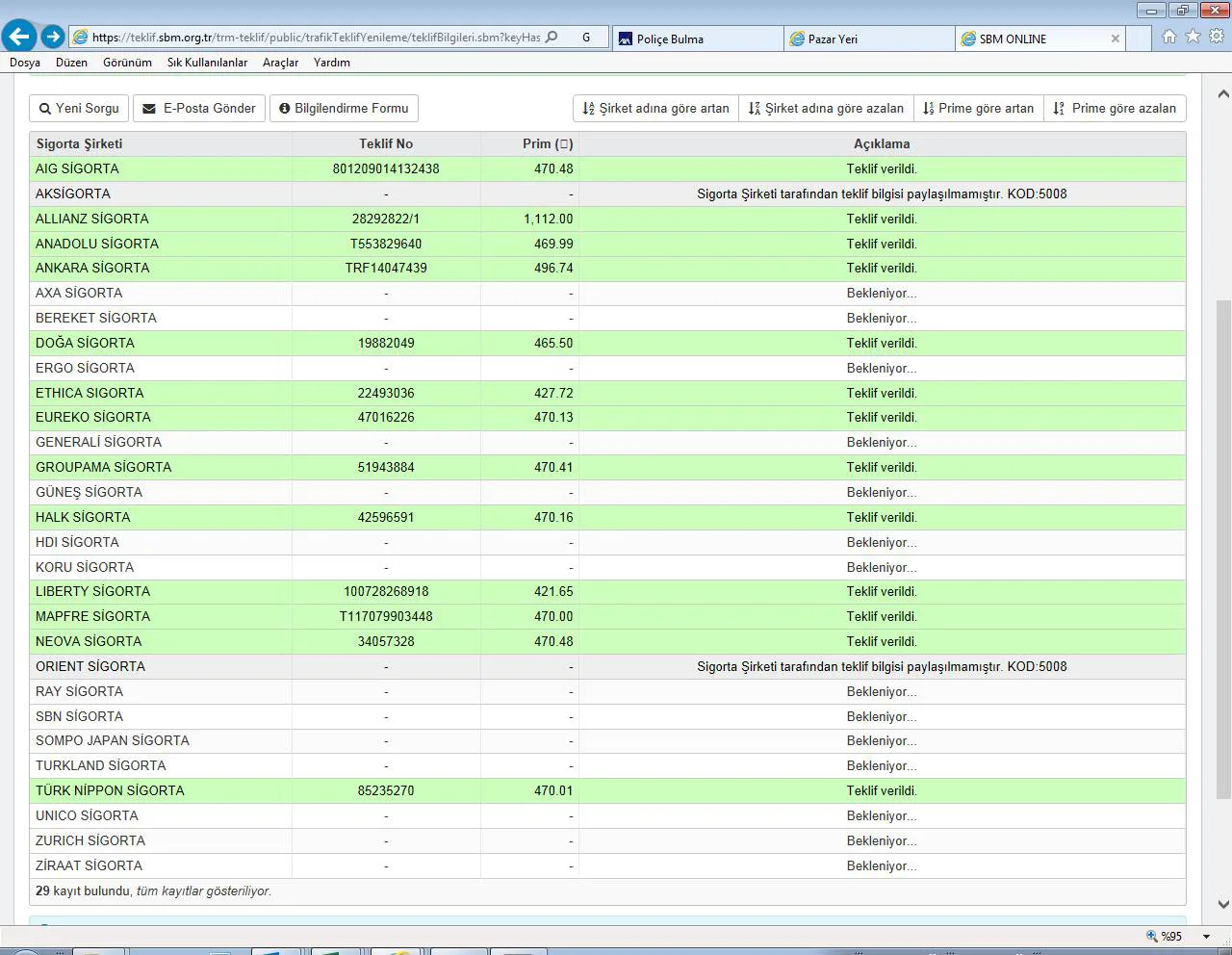Viewport: 1232px width, 955px height.
Task: Select KORU SİGORTA company name
Action: 85,567
